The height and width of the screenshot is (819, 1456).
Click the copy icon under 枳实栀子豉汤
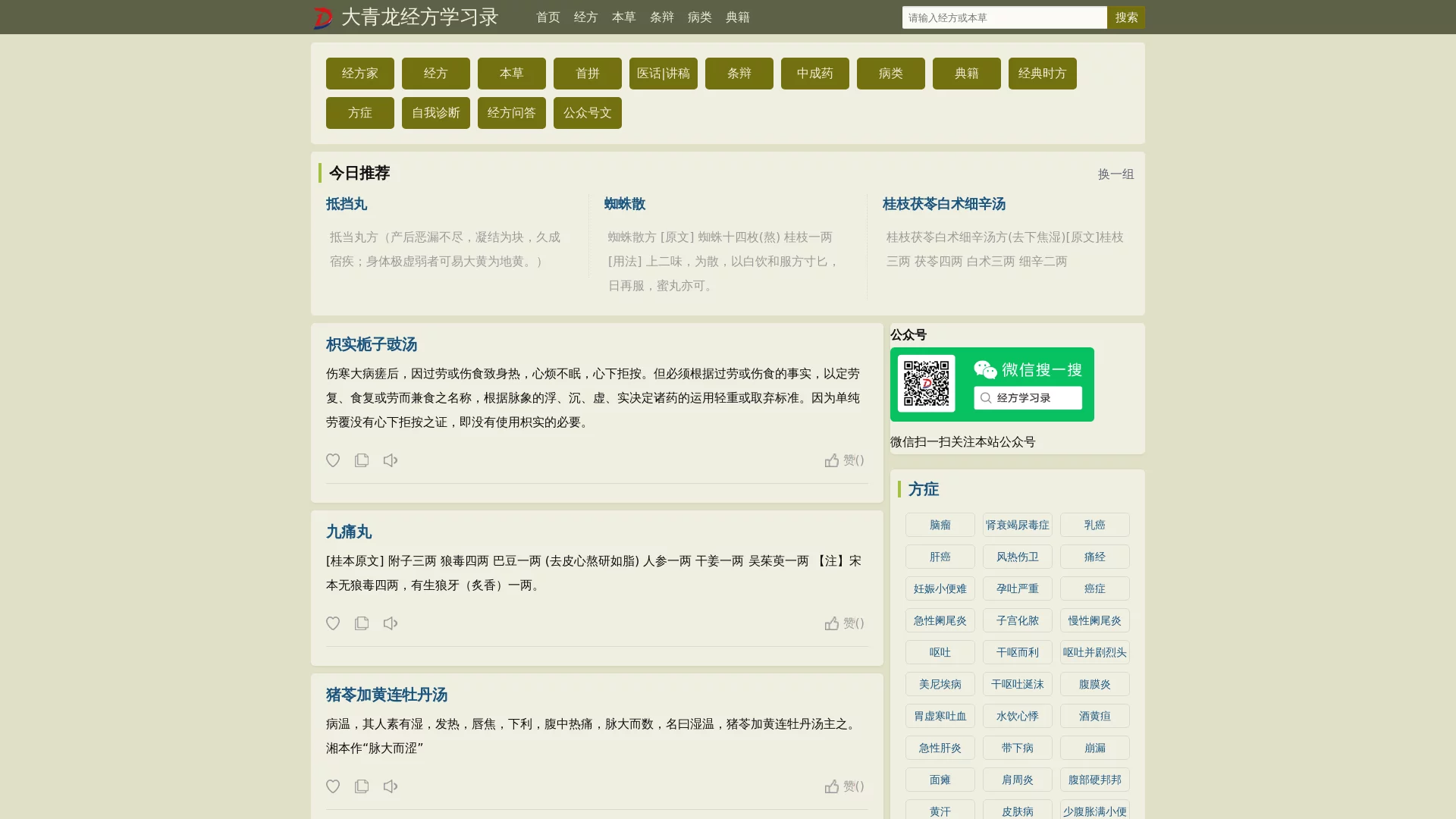point(362,460)
